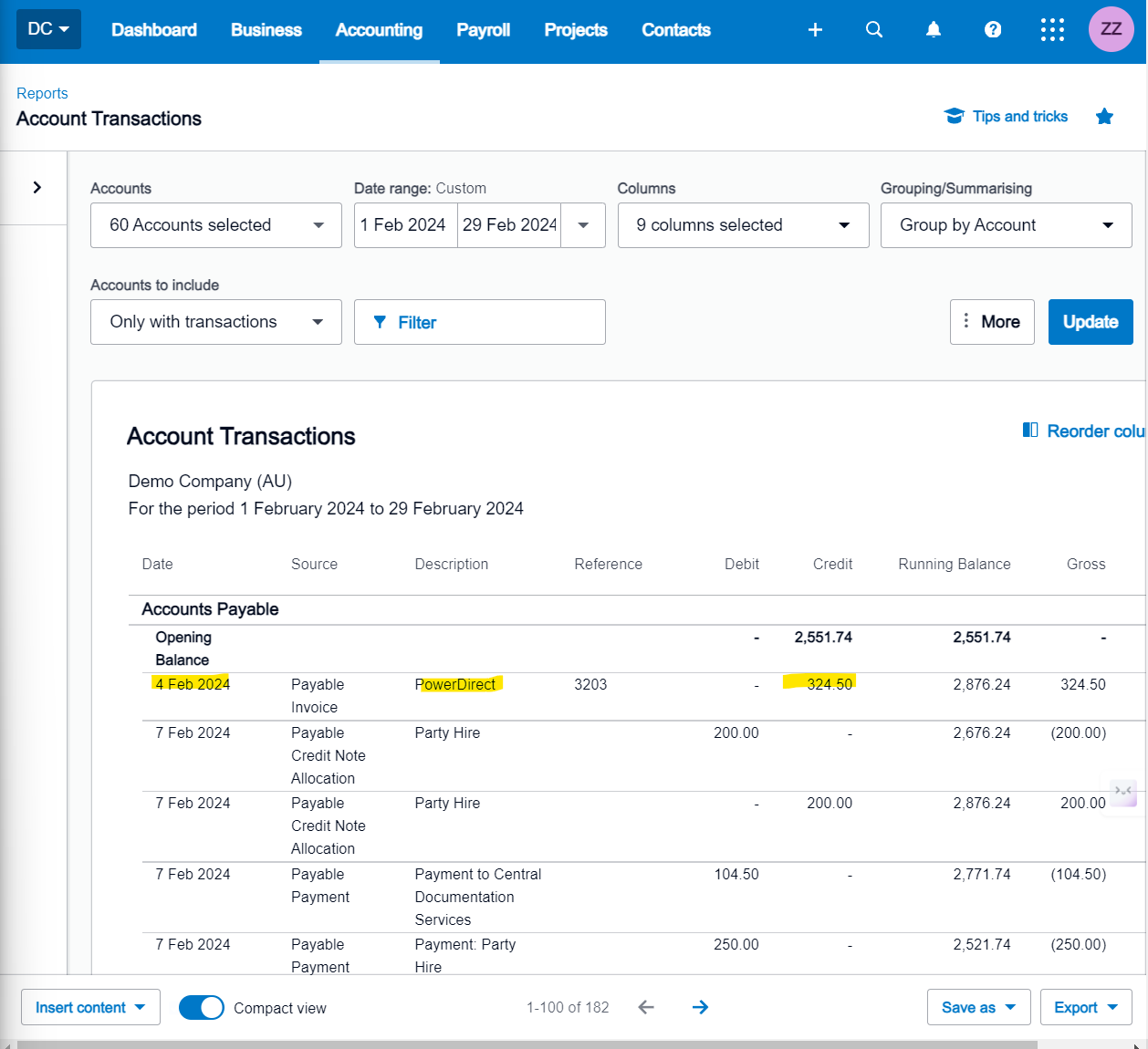Switch to the Payroll tab

click(x=483, y=30)
